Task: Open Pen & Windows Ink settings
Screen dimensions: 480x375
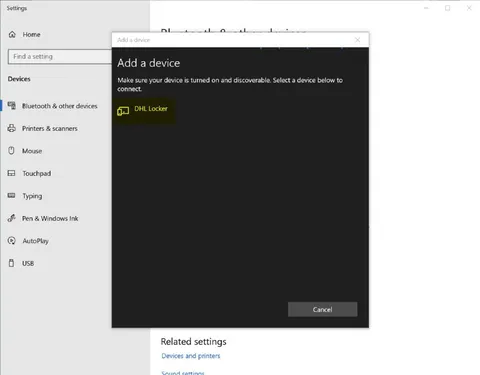Action: tap(50, 218)
